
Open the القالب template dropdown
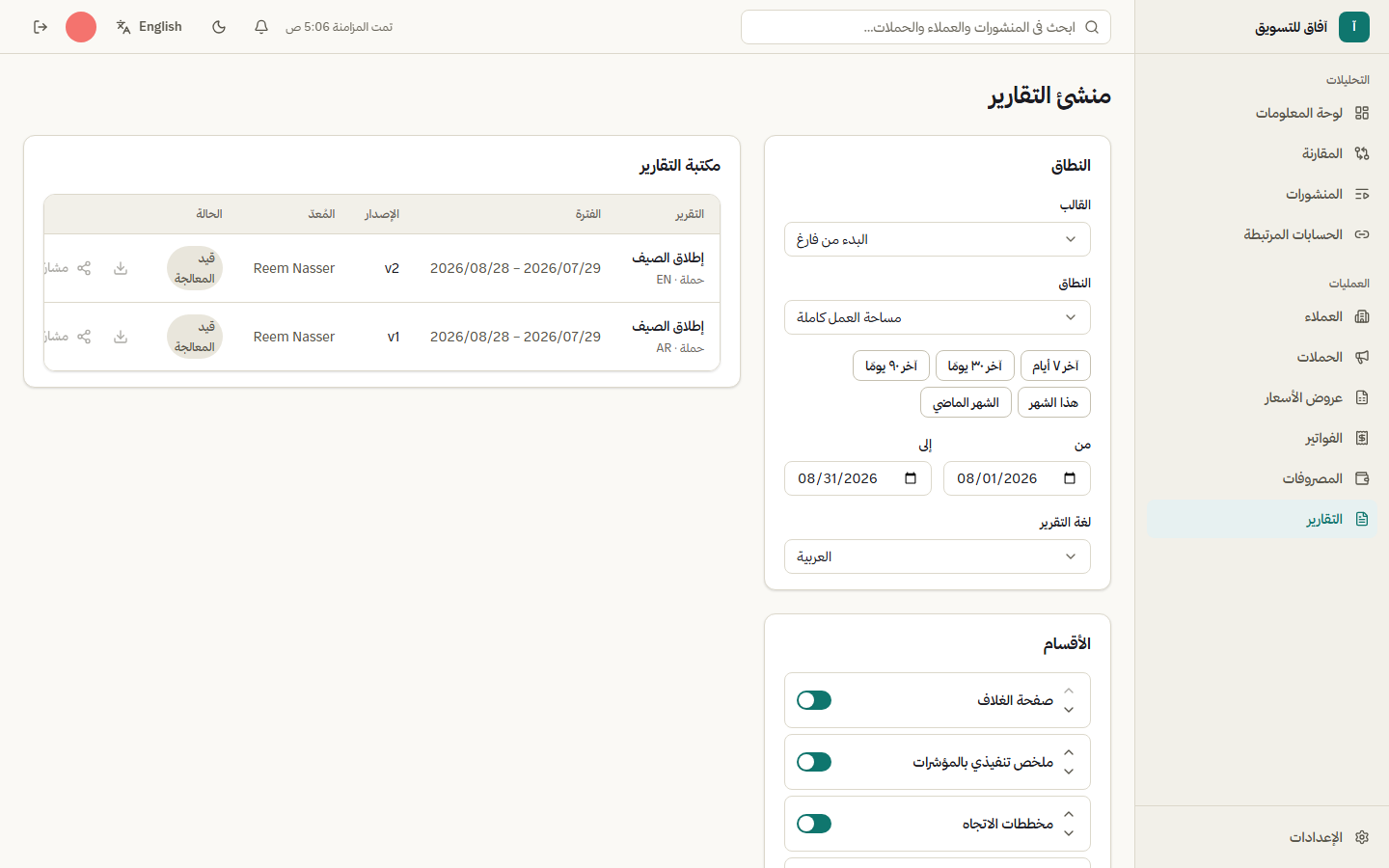(938, 239)
